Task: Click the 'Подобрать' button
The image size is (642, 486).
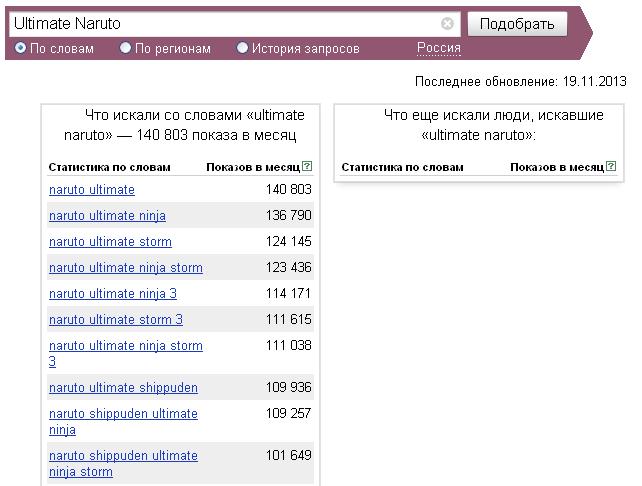Action: pos(517,24)
